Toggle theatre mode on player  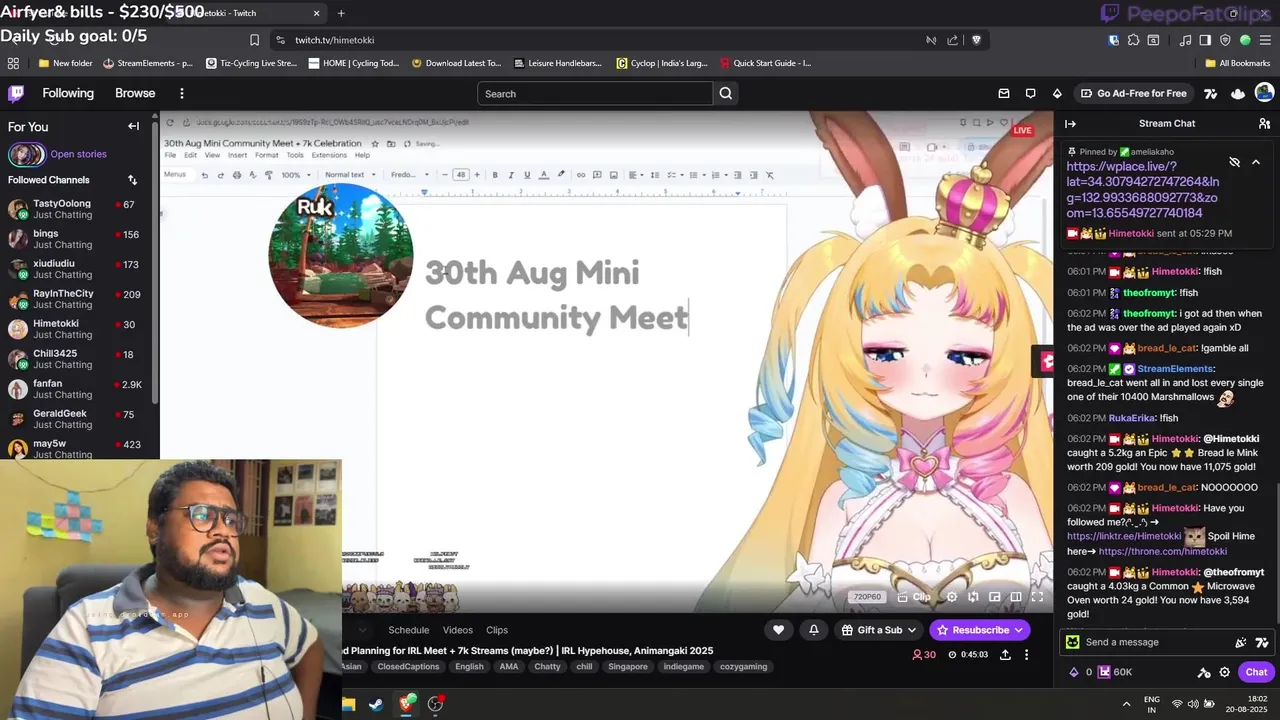click(x=1016, y=597)
